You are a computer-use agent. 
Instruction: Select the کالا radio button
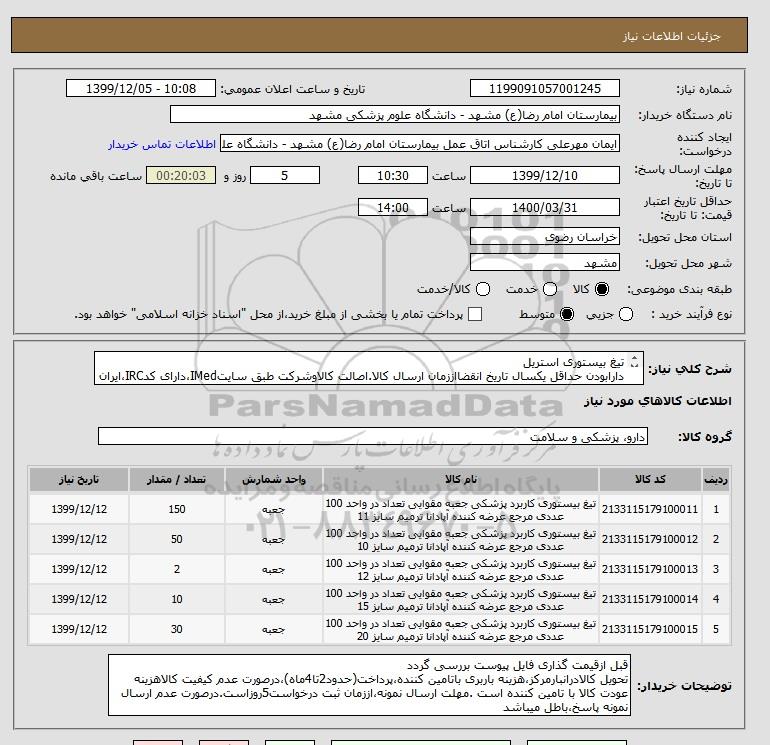[602, 289]
